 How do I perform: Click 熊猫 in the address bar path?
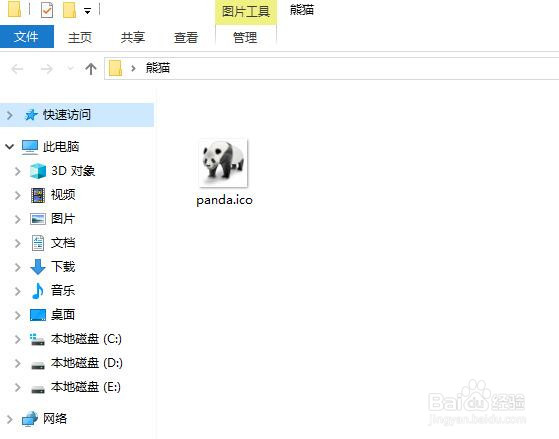158,68
